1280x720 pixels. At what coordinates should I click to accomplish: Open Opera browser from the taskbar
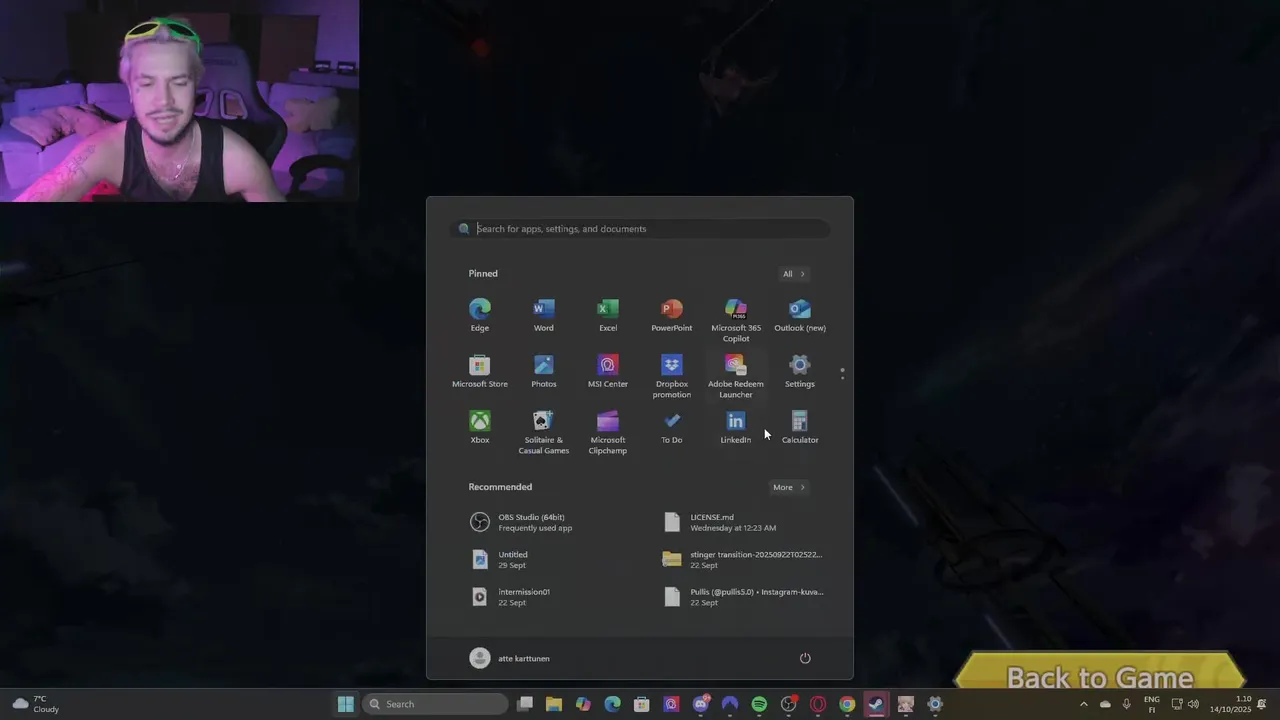[x=818, y=704]
